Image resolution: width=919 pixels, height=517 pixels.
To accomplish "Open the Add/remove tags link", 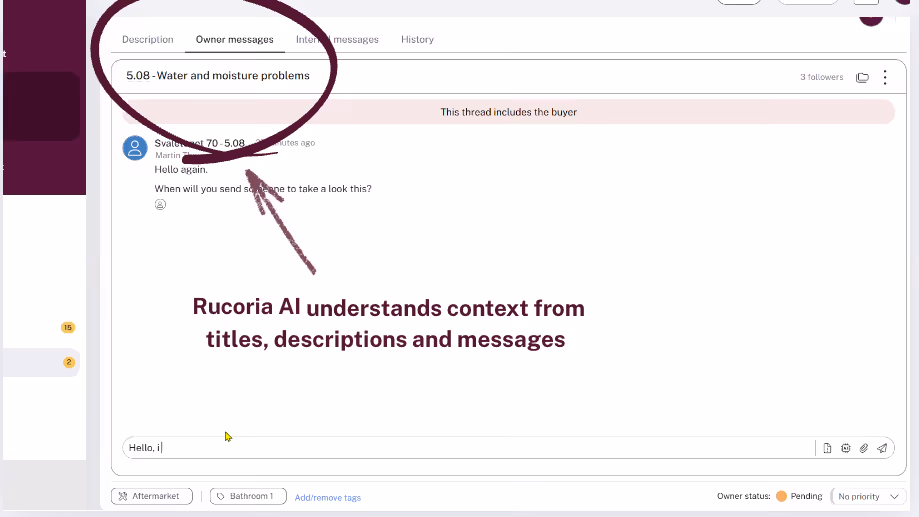I will [x=328, y=498].
